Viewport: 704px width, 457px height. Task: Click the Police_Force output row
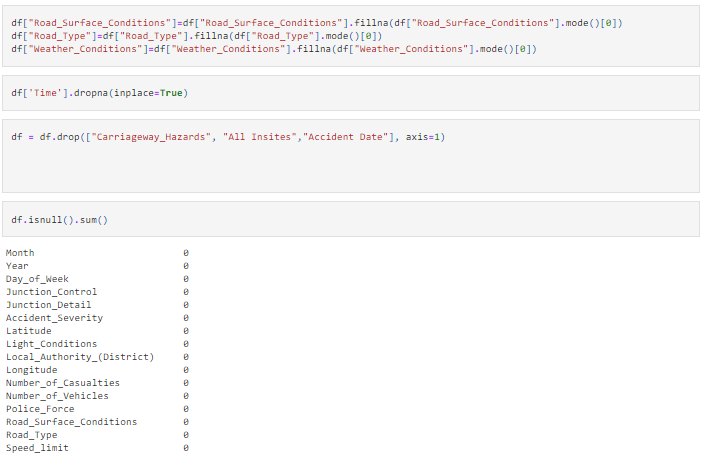coord(97,409)
